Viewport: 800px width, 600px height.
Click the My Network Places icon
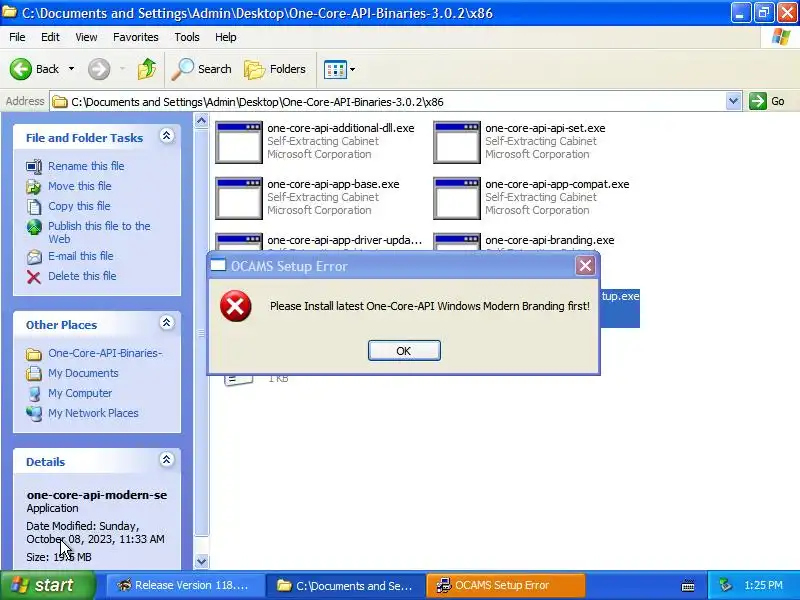[x=34, y=413]
